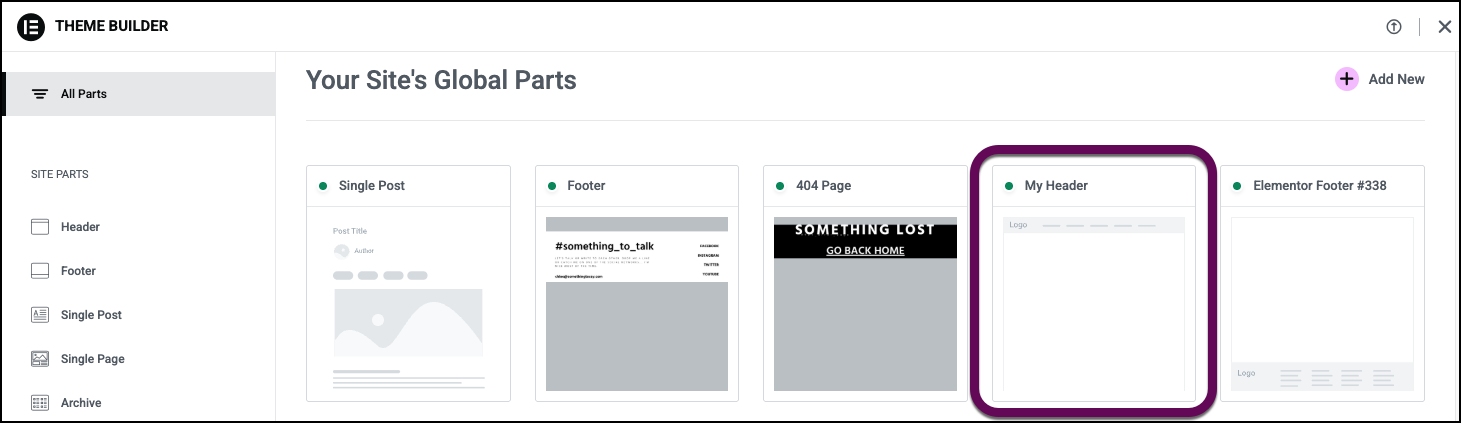Click the All Parts filter icon
Screen dimensions: 1461x423
(x=40, y=94)
